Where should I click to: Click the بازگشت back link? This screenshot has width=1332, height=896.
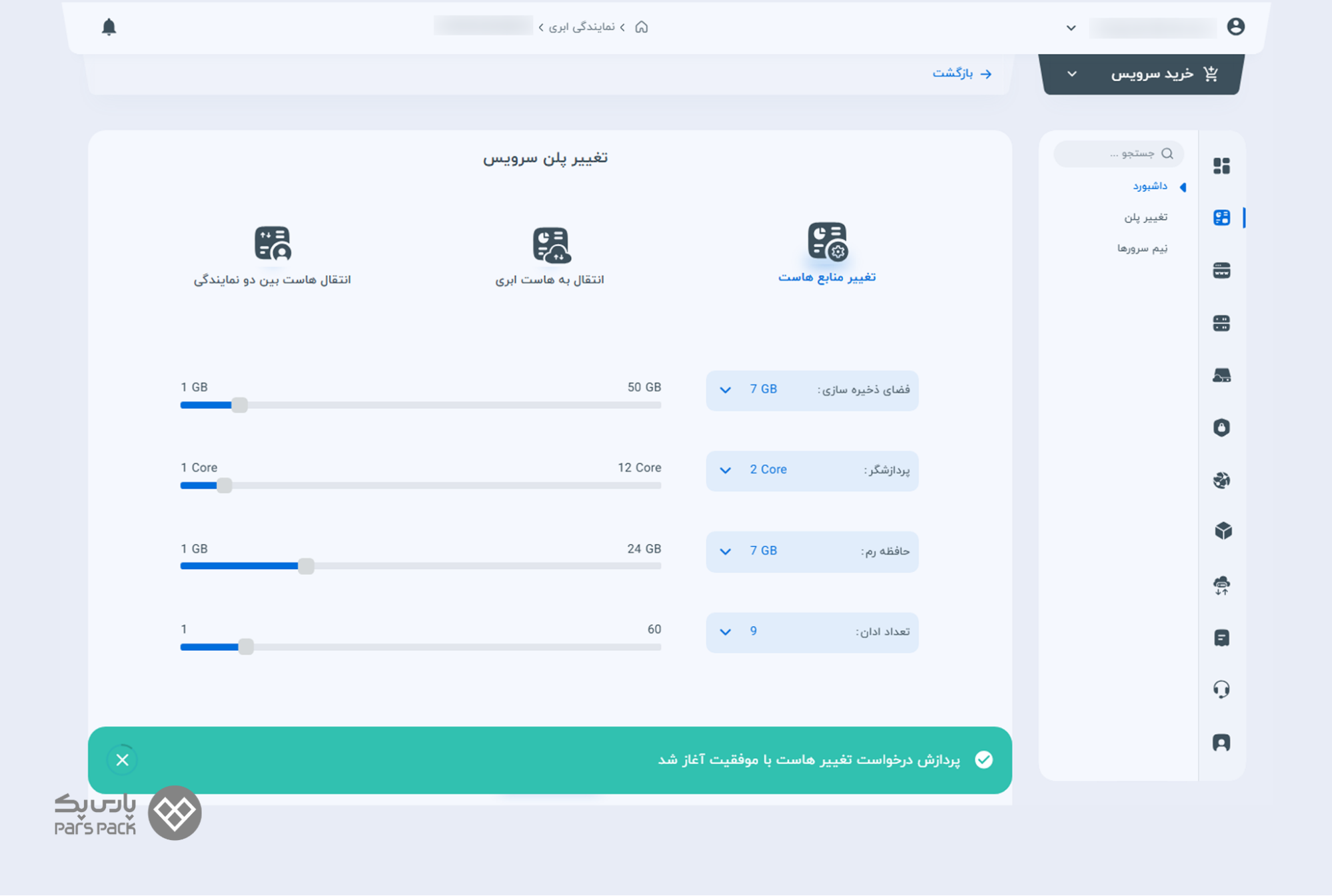(962, 73)
